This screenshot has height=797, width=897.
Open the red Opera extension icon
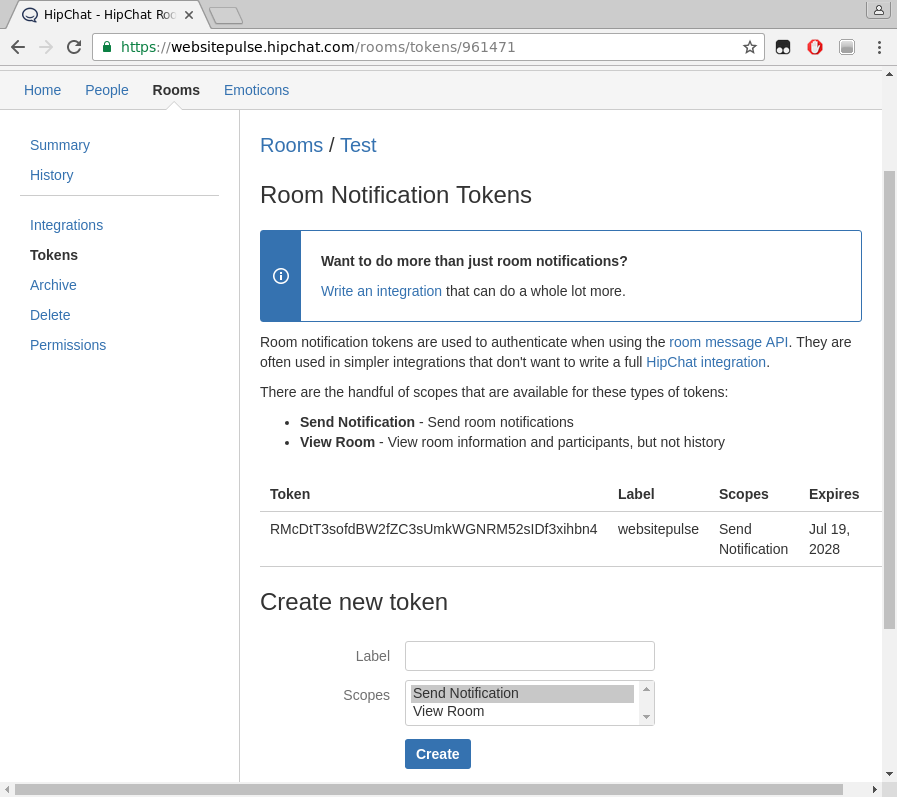coord(815,47)
